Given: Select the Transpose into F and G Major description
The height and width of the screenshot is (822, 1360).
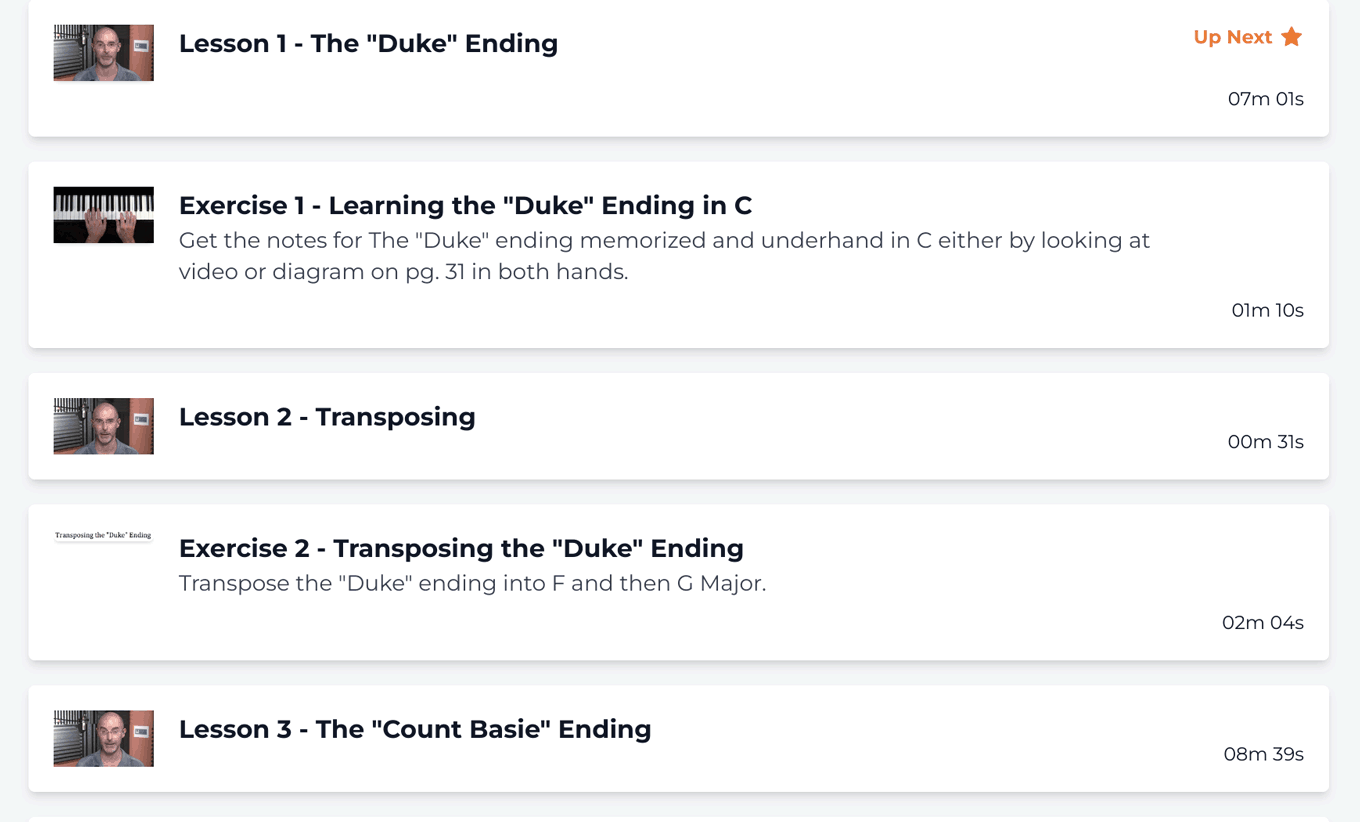Looking at the screenshot, I should [x=472, y=583].
